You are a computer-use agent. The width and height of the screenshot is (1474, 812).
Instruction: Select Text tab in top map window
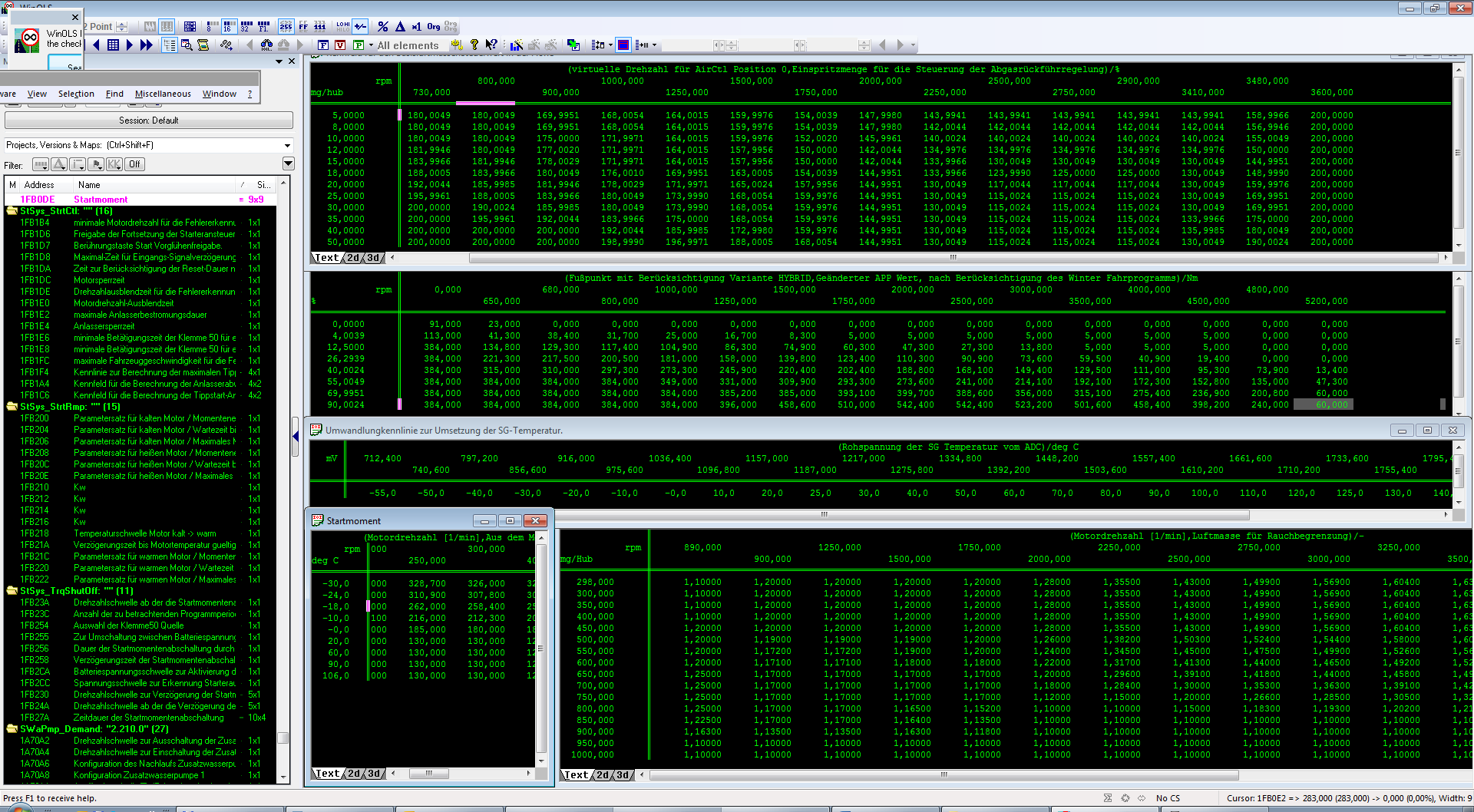click(x=327, y=258)
